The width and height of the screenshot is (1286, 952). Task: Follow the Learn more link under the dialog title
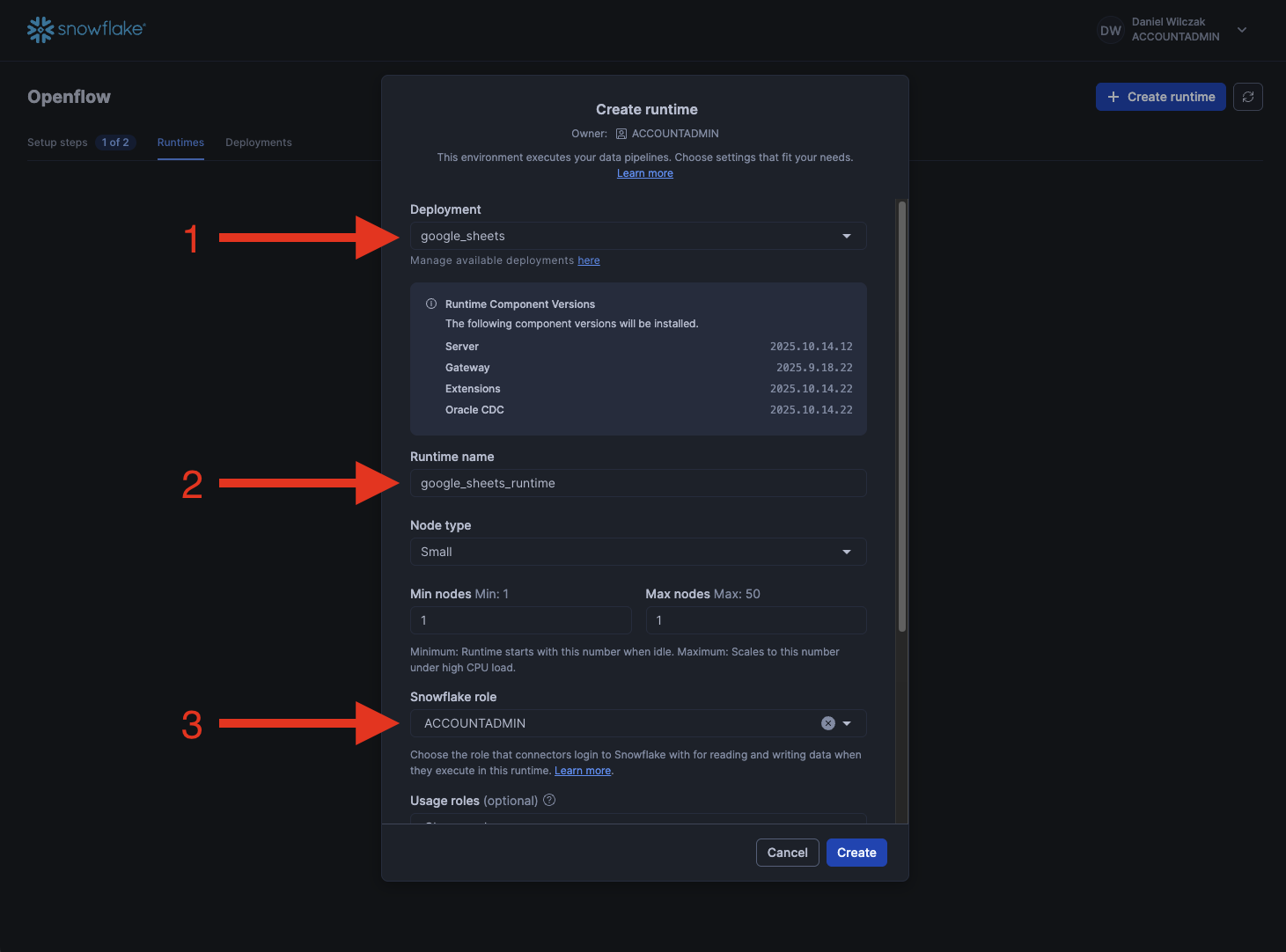tap(644, 173)
